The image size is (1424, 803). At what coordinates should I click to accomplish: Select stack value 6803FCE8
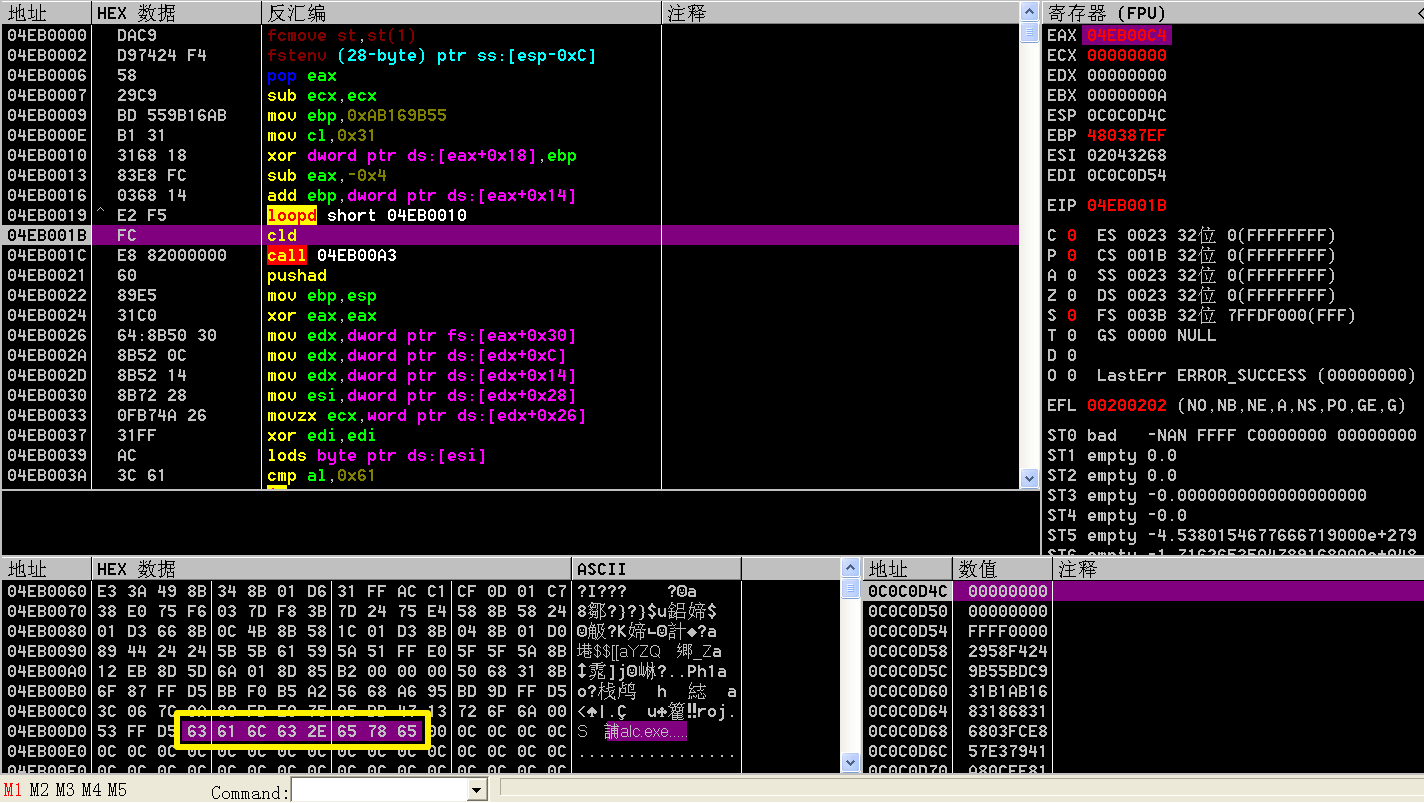(1007, 731)
